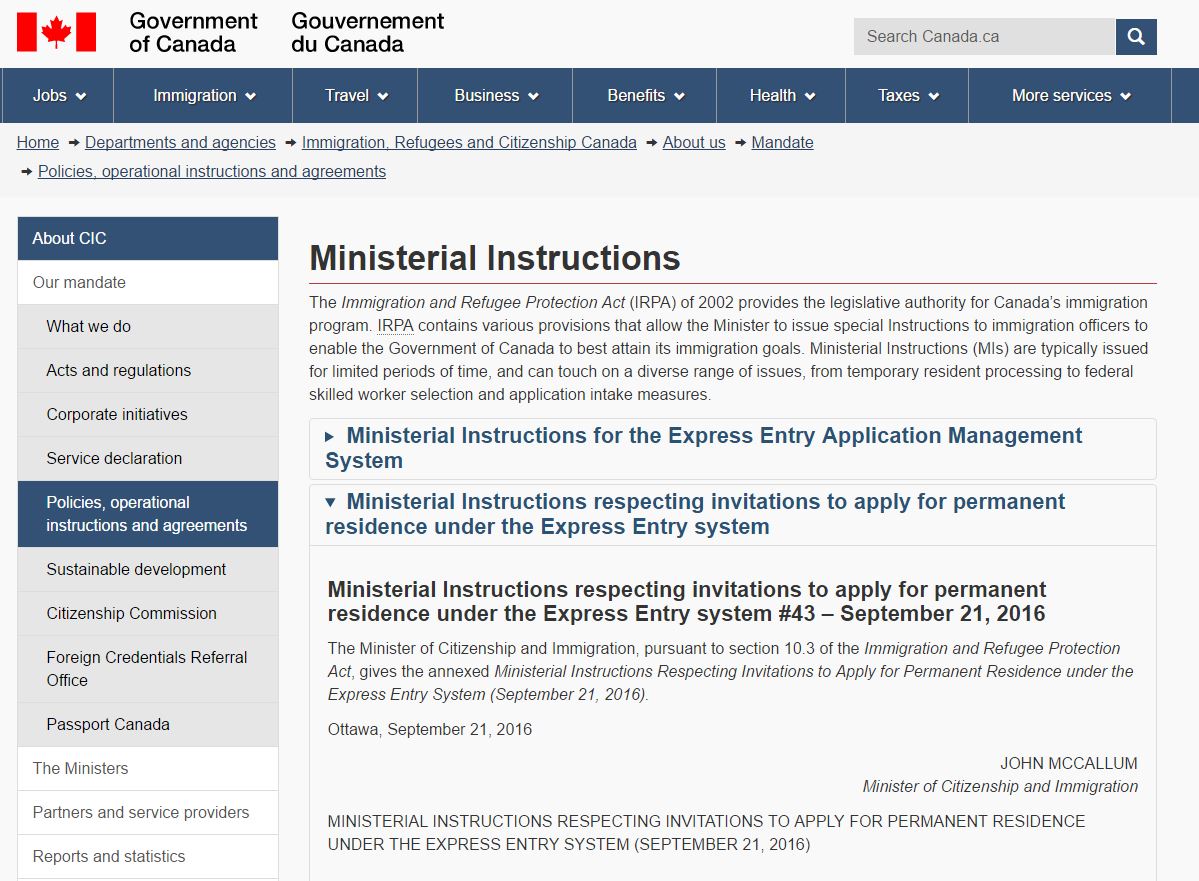Screen dimensions: 1199x881
Task: Click inside the Search Canada.ca field
Action: point(984,37)
